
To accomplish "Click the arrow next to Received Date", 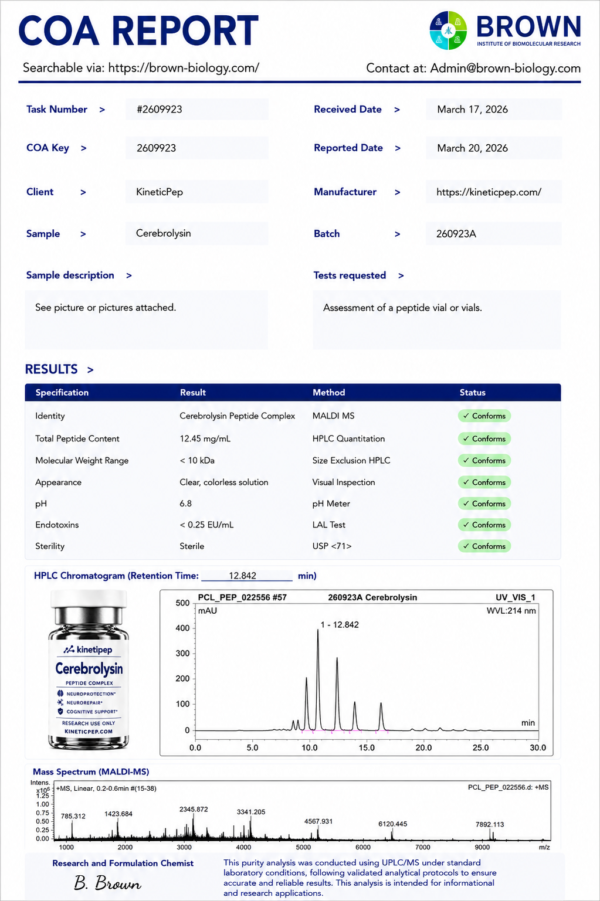I will [x=397, y=109].
